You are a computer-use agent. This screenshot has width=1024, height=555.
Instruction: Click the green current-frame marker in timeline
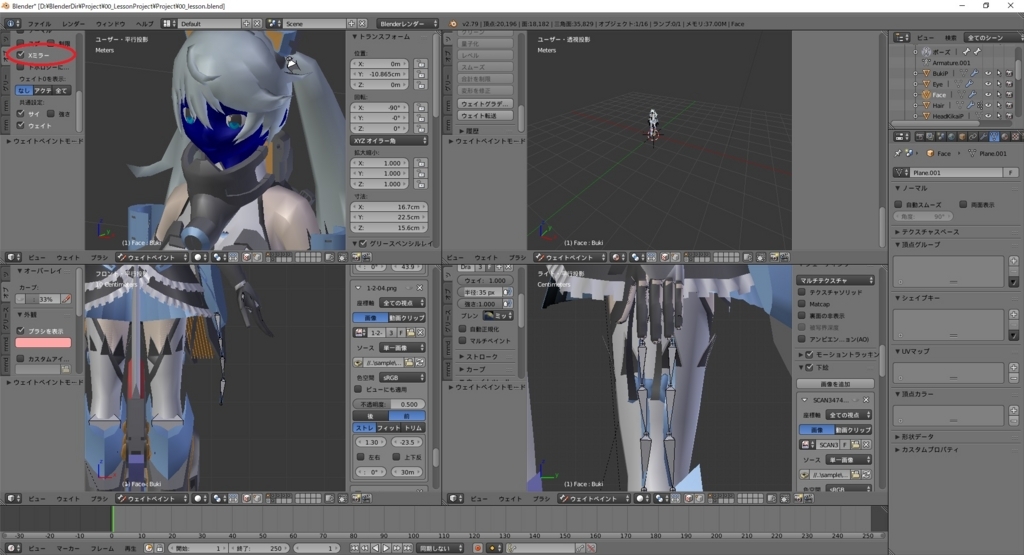click(112, 520)
